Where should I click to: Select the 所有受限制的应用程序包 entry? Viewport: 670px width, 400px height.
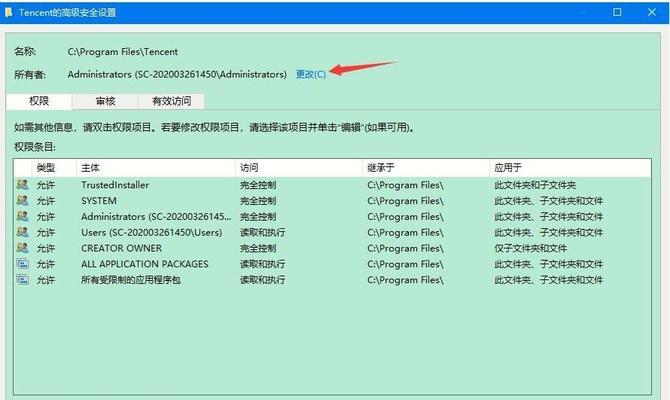point(131,280)
